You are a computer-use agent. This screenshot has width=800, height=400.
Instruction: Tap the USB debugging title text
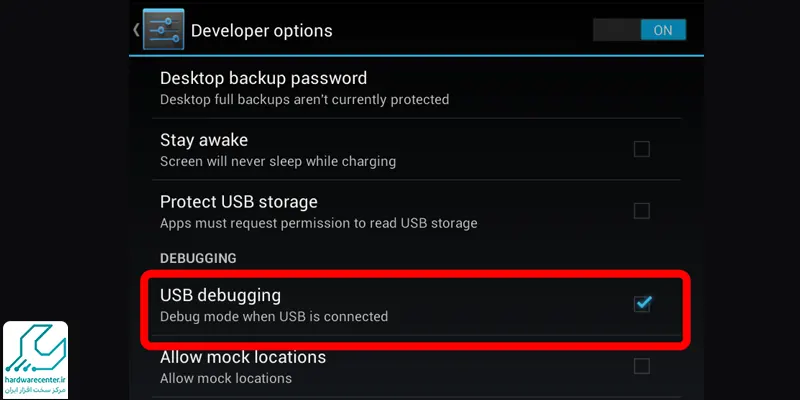coord(220,295)
